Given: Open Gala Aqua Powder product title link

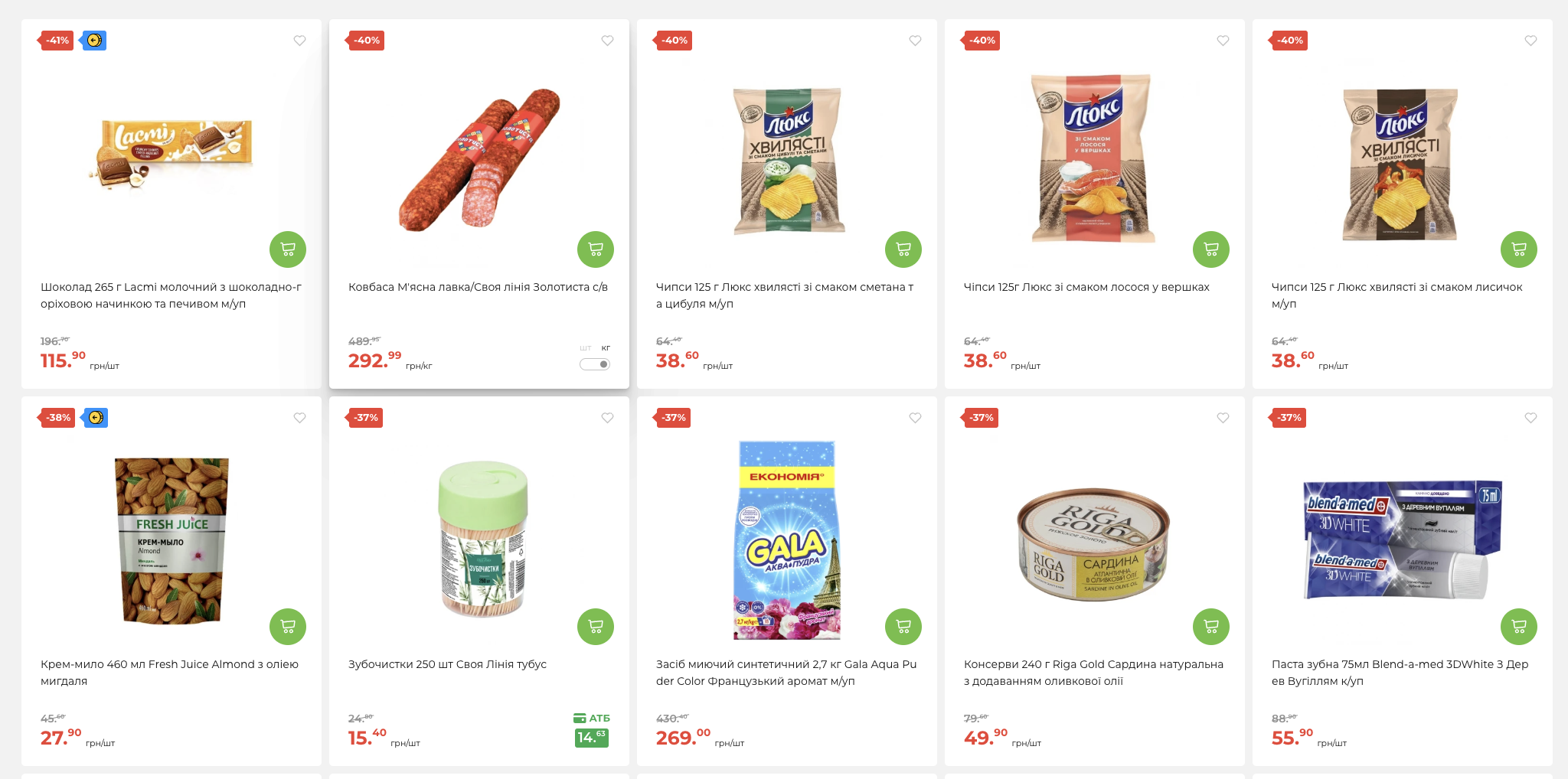Looking at the screenshot, I should coord(786,673).
